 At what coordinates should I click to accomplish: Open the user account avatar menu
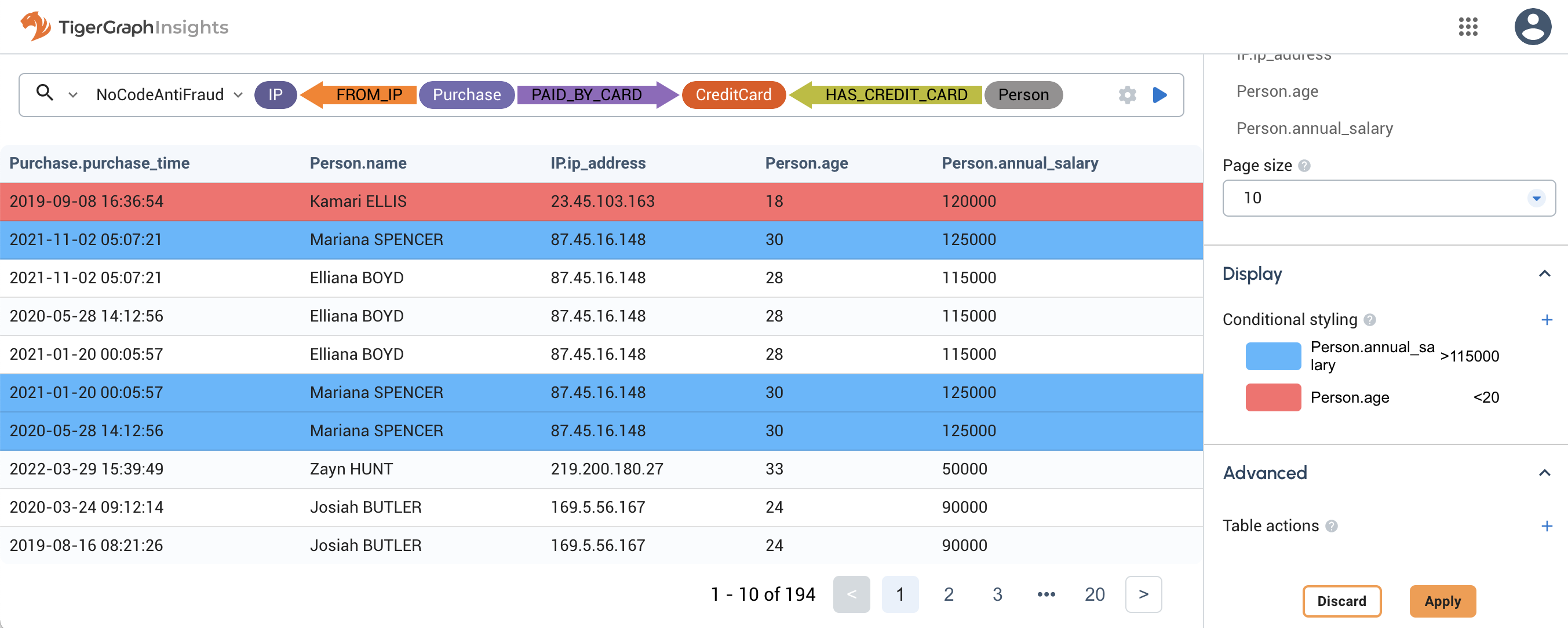coord(1533,27)
